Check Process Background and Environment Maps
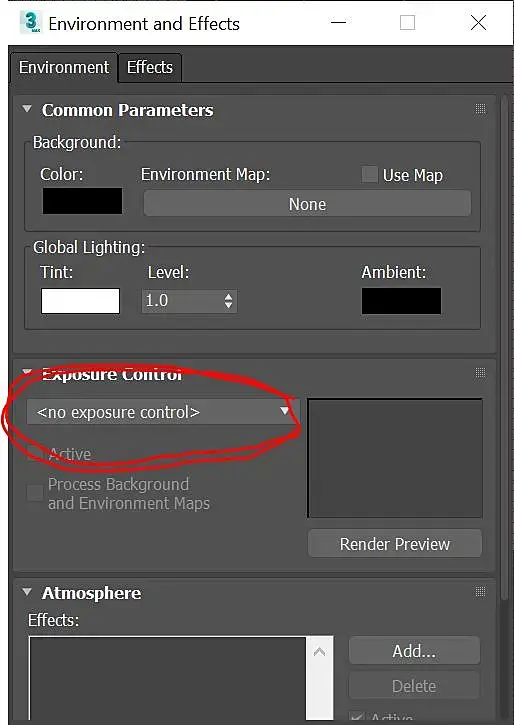The width and height of the screenshot is (514, 725). click(x=35, y=493)
